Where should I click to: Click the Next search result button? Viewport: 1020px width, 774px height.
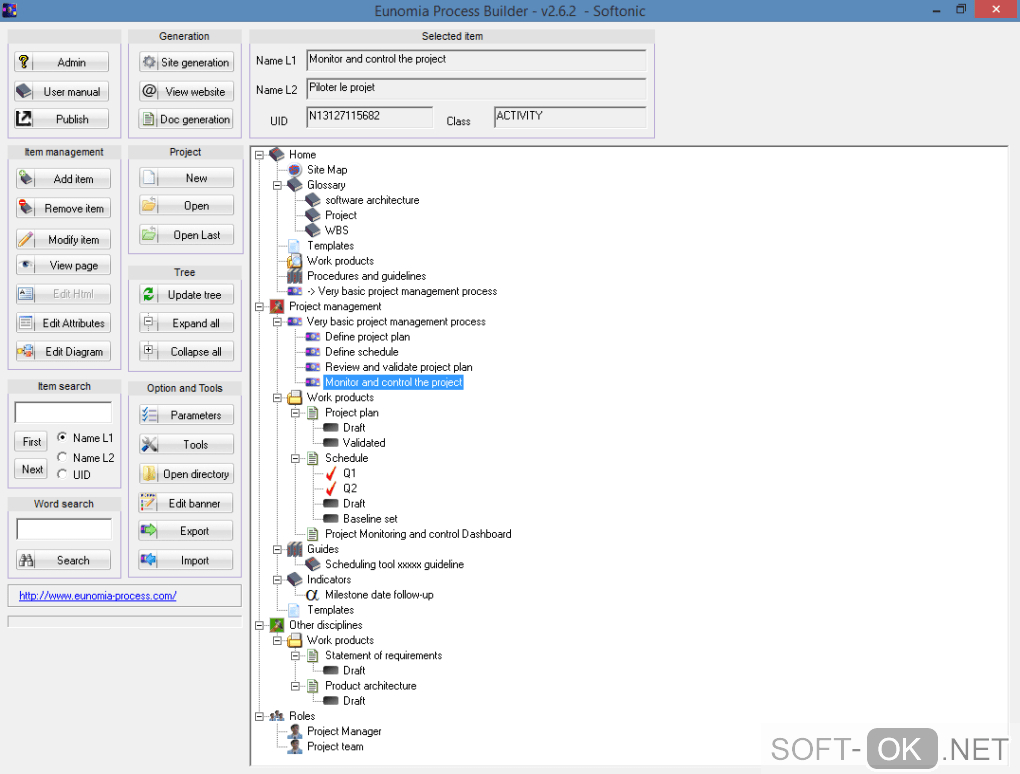pos(31,469)
